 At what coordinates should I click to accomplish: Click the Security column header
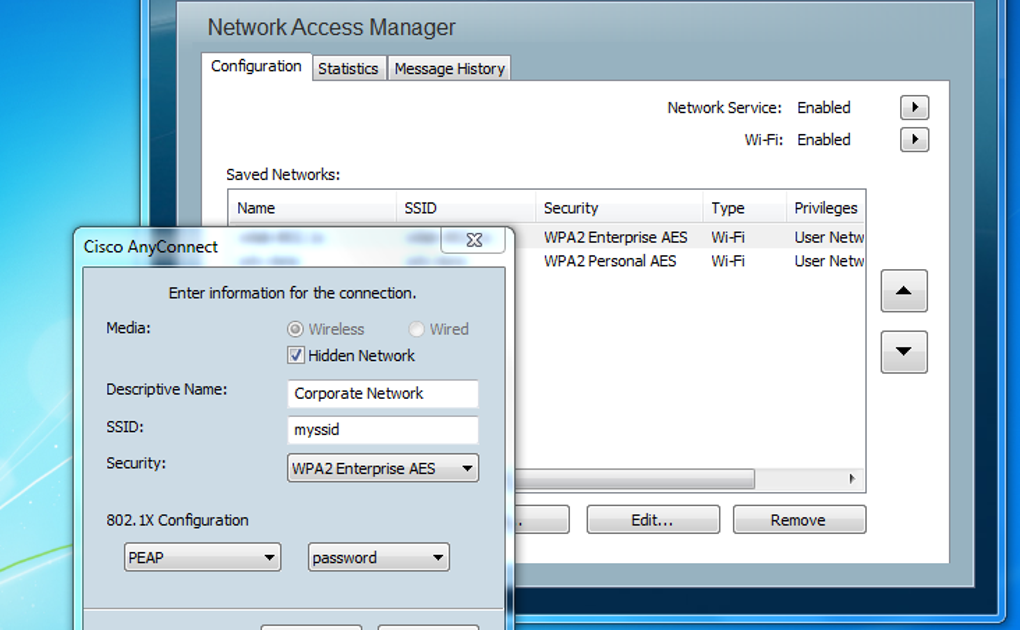click(619, 208)
